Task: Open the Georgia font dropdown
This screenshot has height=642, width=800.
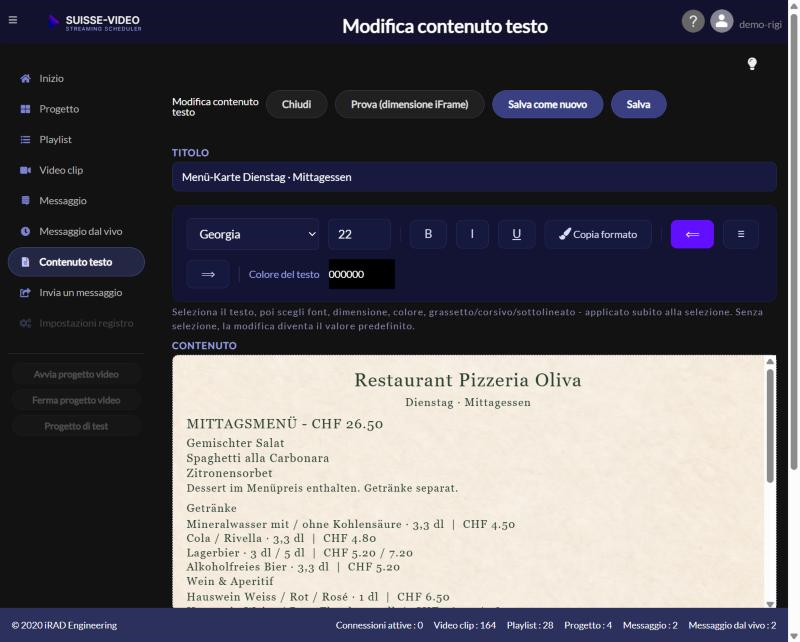Action: coord(253,234)
